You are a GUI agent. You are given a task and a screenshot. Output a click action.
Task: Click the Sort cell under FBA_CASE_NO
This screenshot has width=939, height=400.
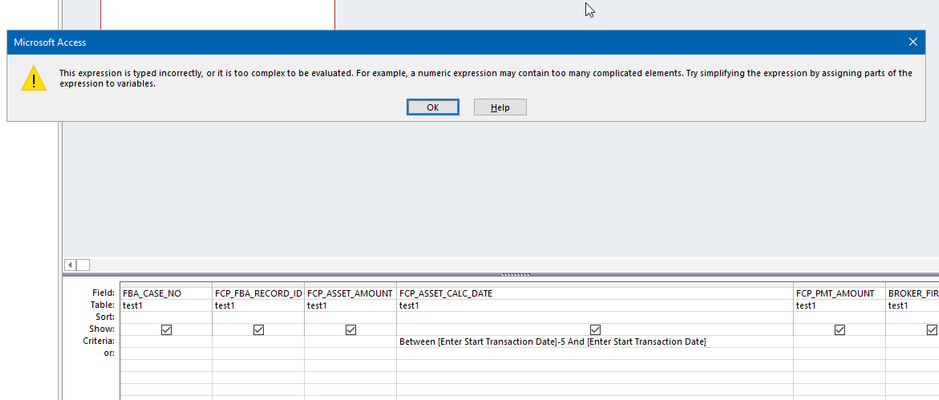point(166,317)
